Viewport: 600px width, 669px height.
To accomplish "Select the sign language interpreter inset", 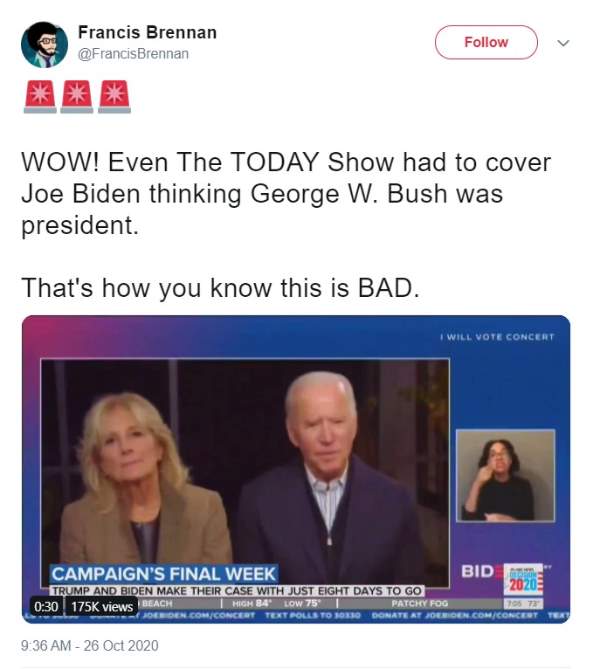I will tap(506, 475).
